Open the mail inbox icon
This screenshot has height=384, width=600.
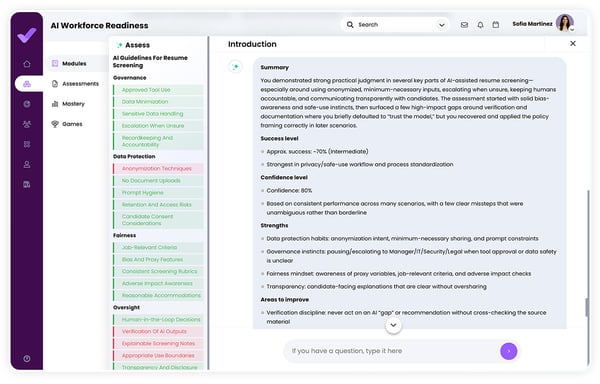coord(464,25)
